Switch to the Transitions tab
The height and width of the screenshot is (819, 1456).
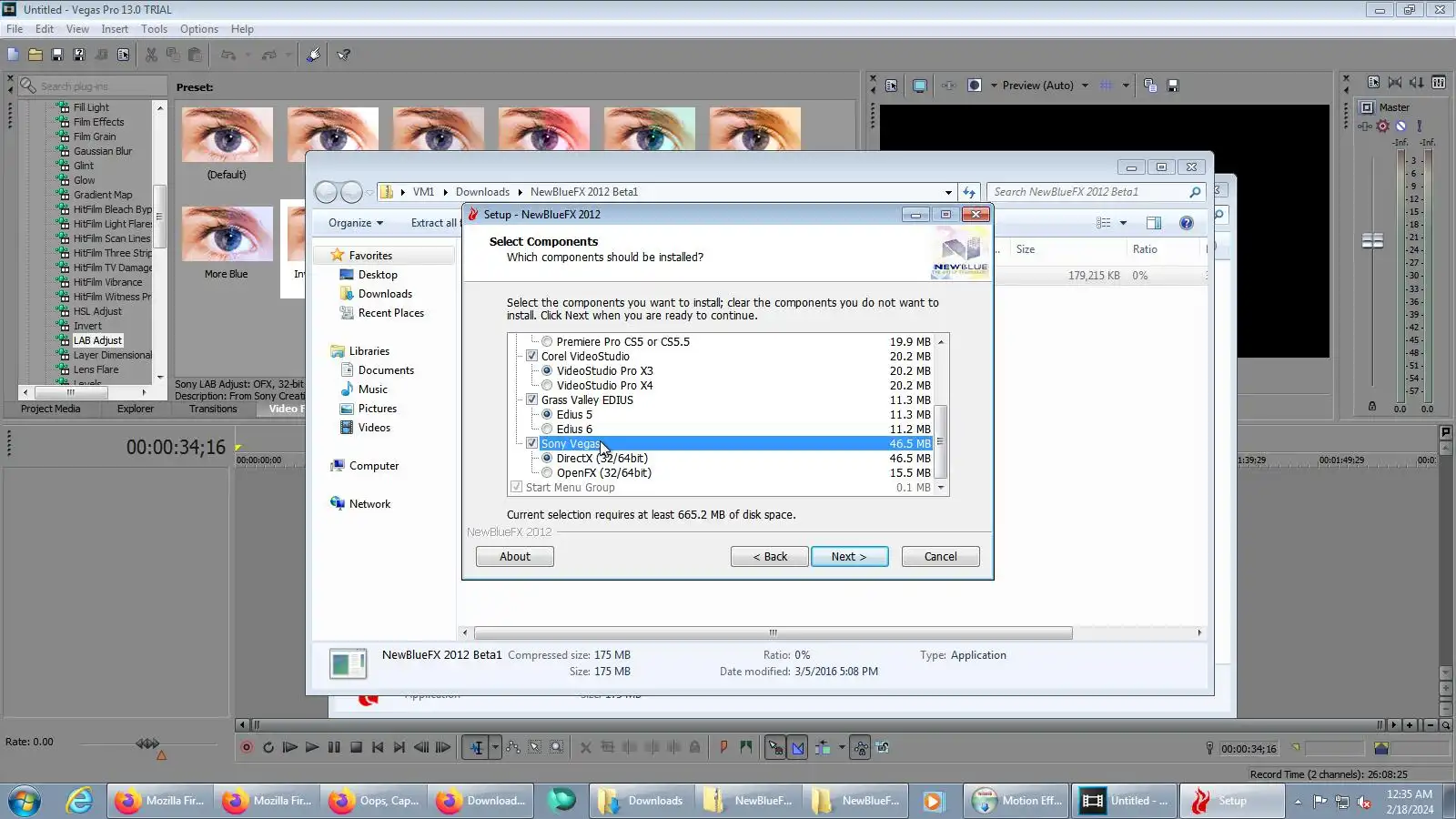point(213,409)
